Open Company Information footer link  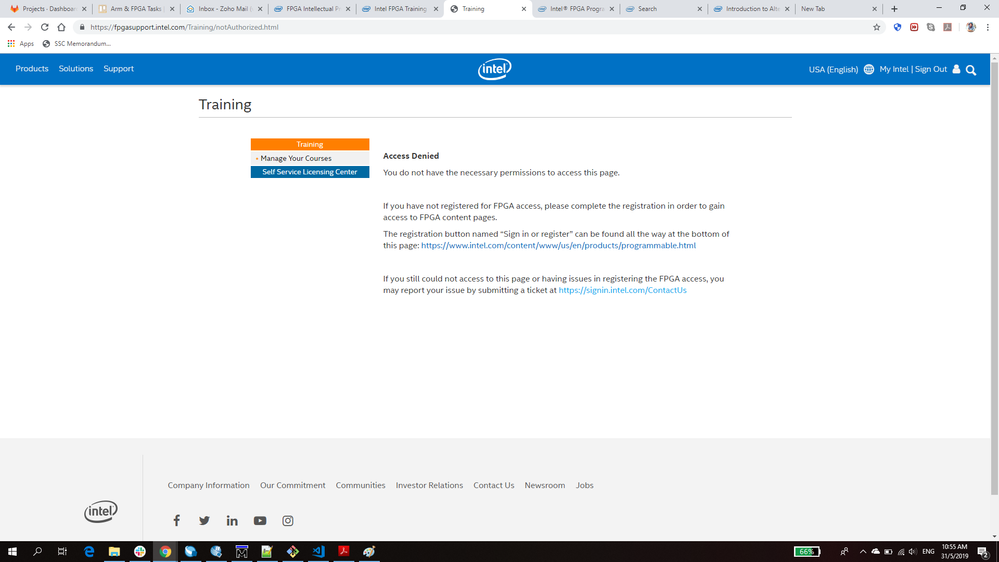[x=208, y=486]
